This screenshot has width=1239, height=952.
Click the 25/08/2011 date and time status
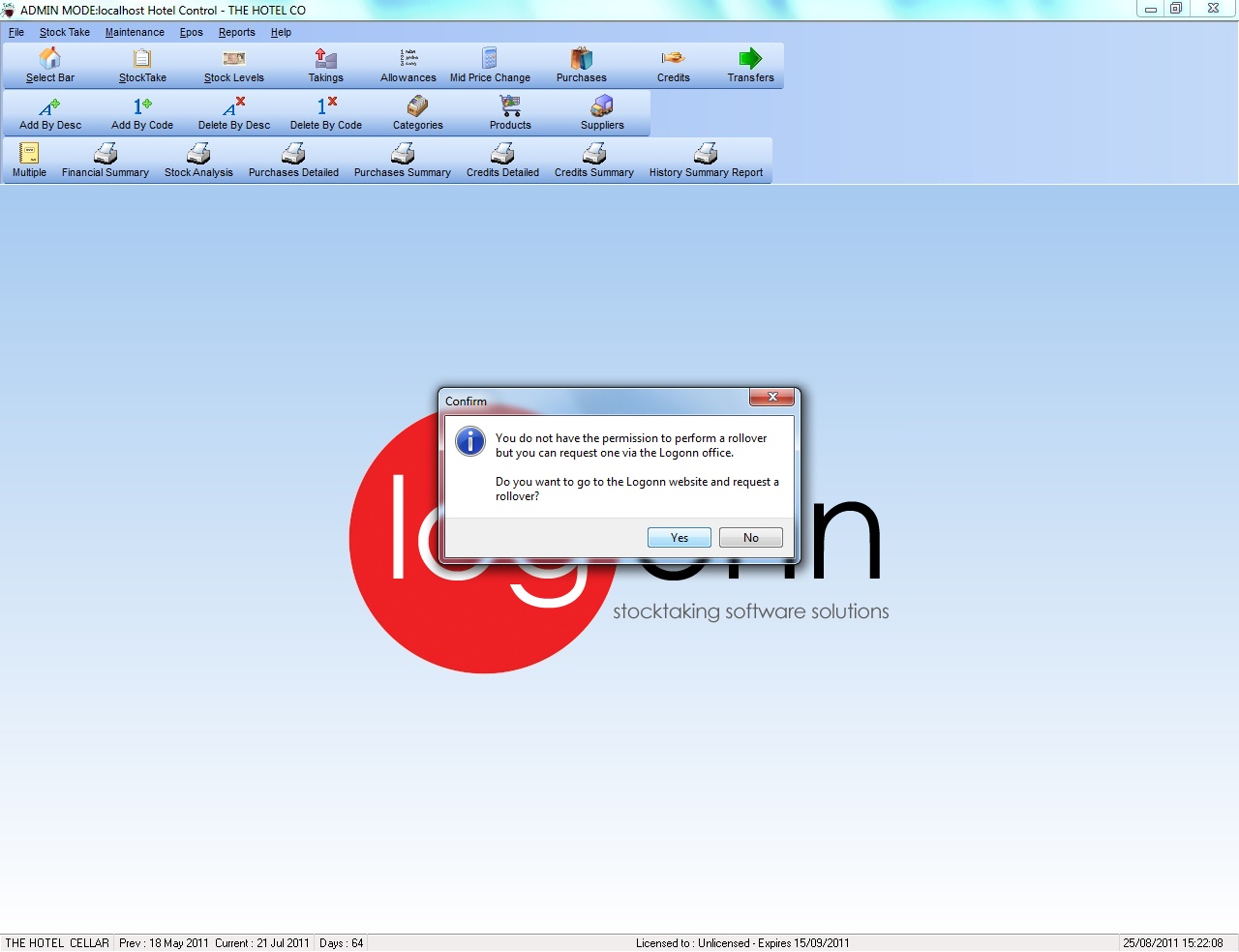coord(1173,943)
